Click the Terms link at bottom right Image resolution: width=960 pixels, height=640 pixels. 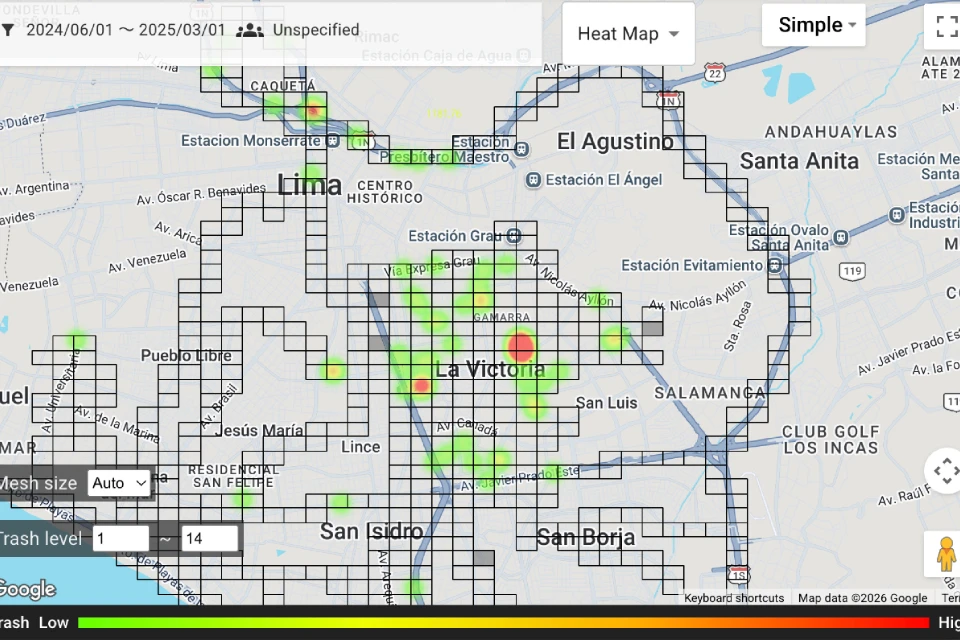coord(950,598)
